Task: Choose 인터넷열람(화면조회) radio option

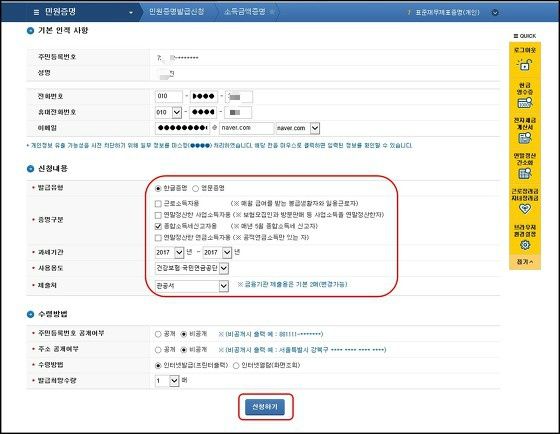Action: coord(236,366)
